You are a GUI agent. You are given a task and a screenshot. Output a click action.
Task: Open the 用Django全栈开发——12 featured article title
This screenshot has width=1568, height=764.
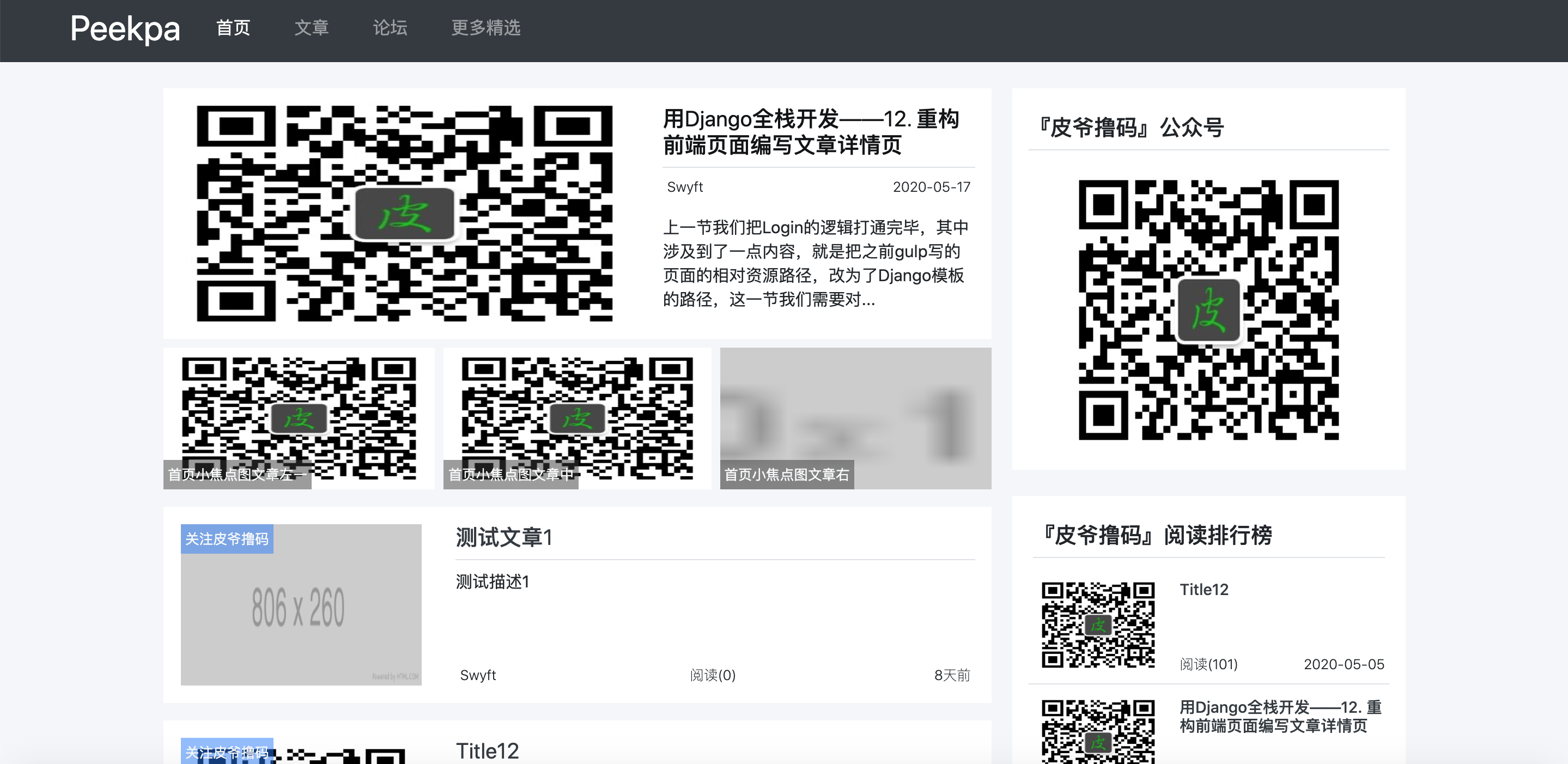[811, 131]
